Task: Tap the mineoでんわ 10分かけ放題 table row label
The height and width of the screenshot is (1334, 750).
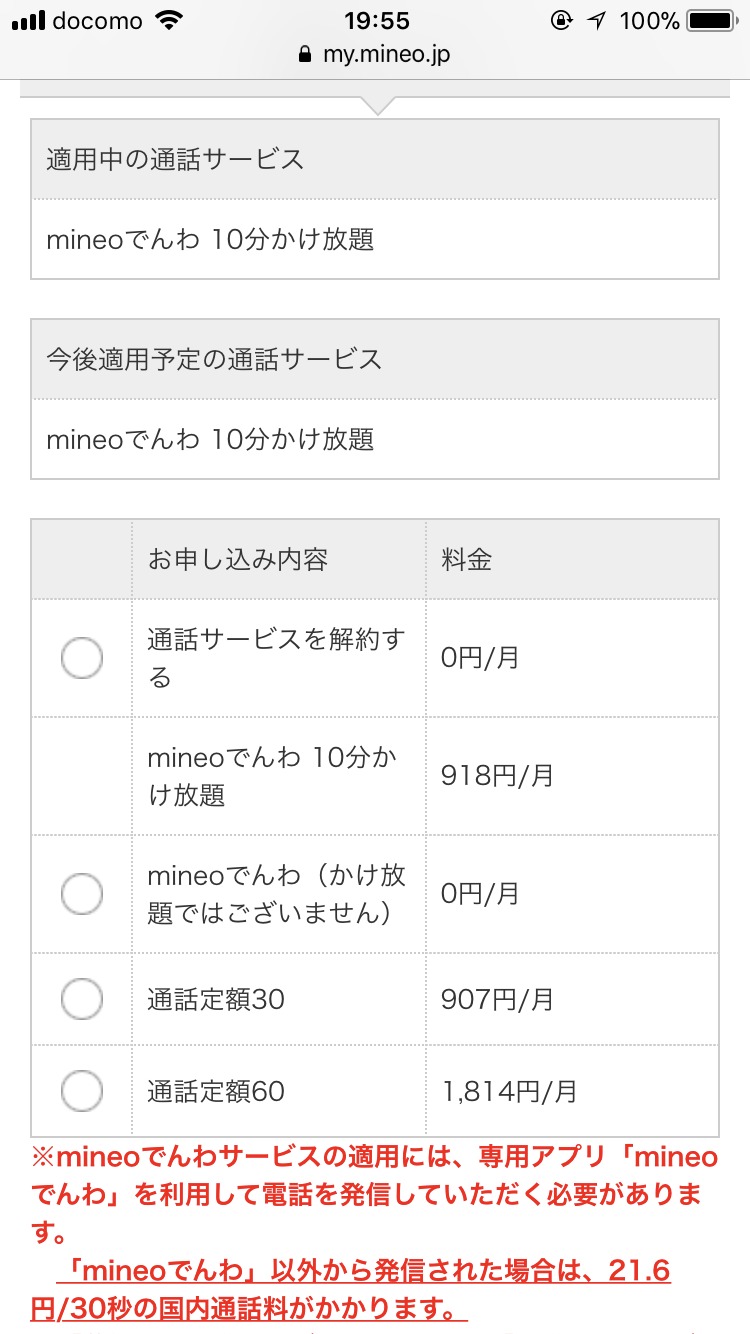Action: pos(272,776)
